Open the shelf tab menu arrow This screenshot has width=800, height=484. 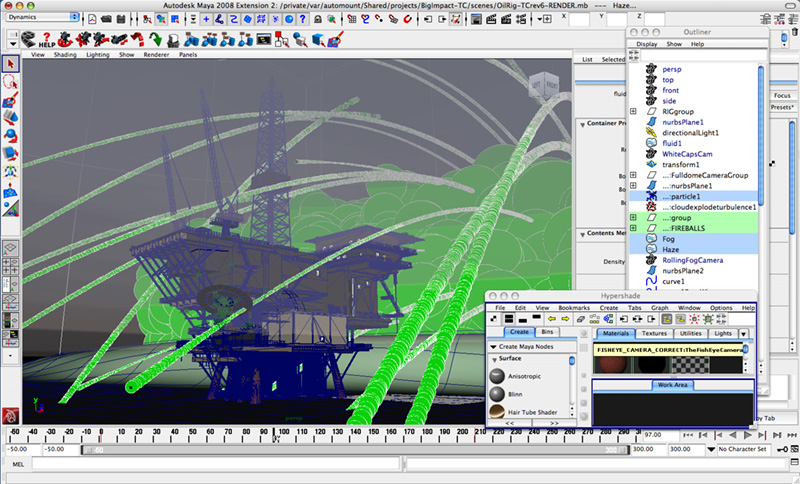[13, 44]
